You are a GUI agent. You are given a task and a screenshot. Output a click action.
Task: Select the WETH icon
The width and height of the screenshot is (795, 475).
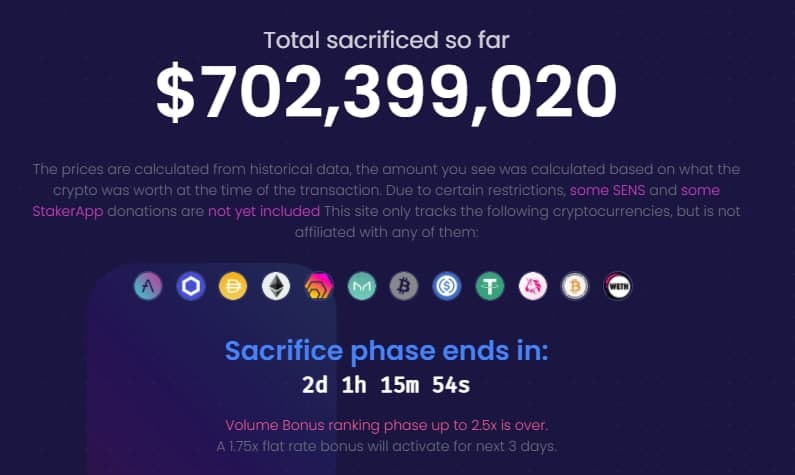(618, 286)
